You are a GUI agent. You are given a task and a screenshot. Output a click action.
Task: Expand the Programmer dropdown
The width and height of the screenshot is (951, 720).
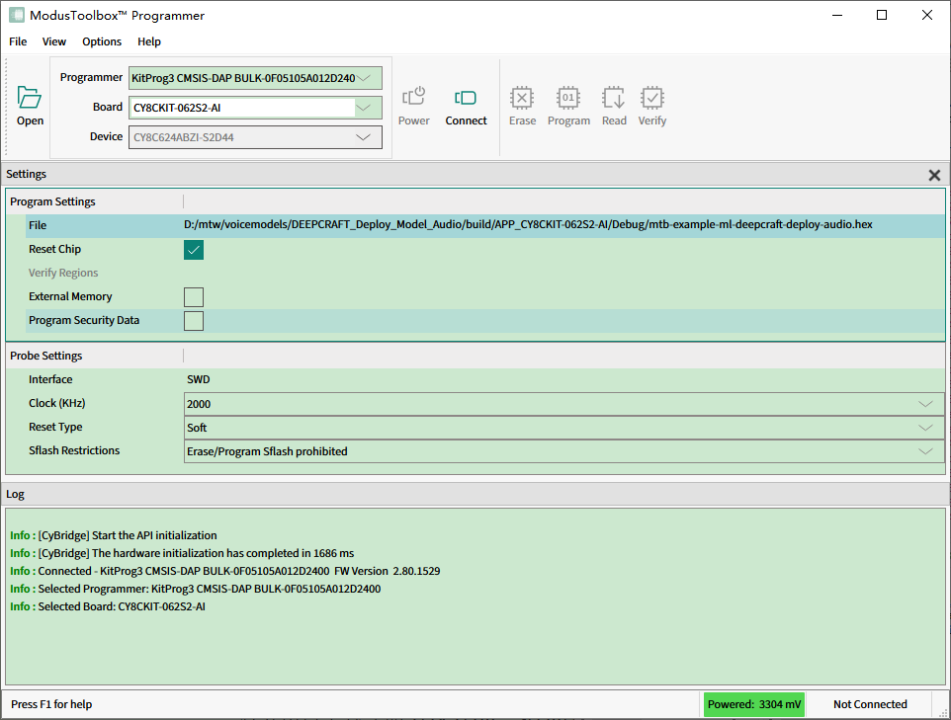coord(364,78)
